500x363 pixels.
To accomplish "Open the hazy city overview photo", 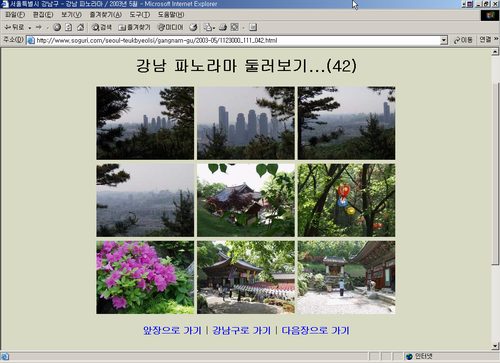I will point(145,200).
